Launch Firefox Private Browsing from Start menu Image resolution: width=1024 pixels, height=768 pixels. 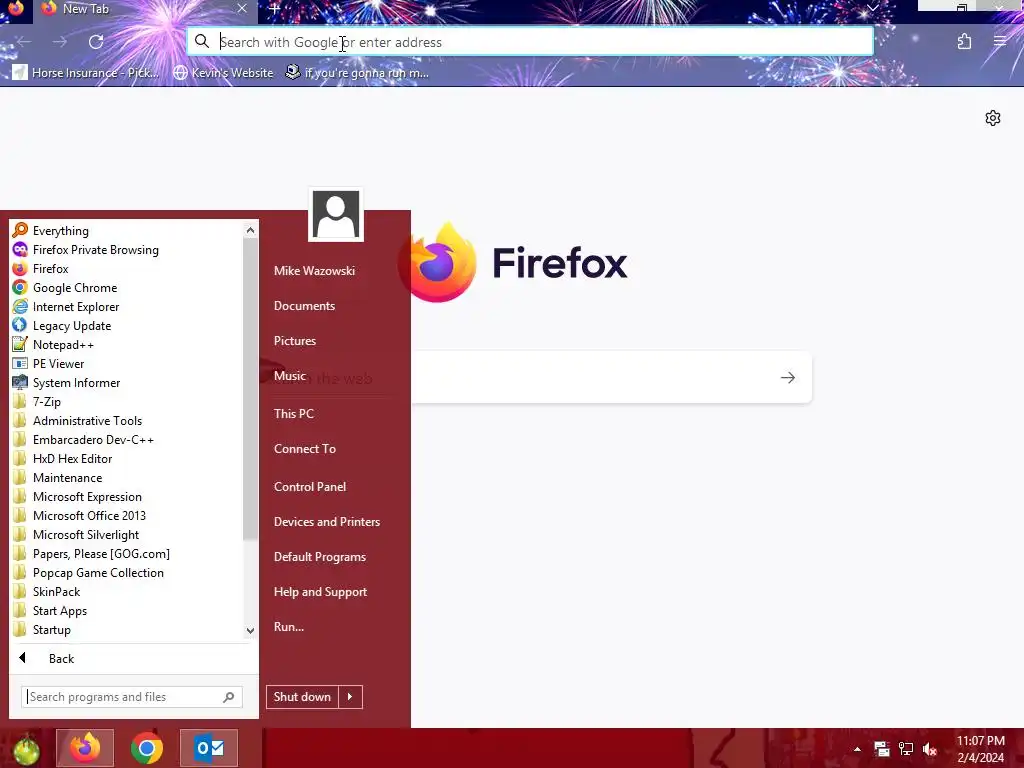tap(95, 249)
